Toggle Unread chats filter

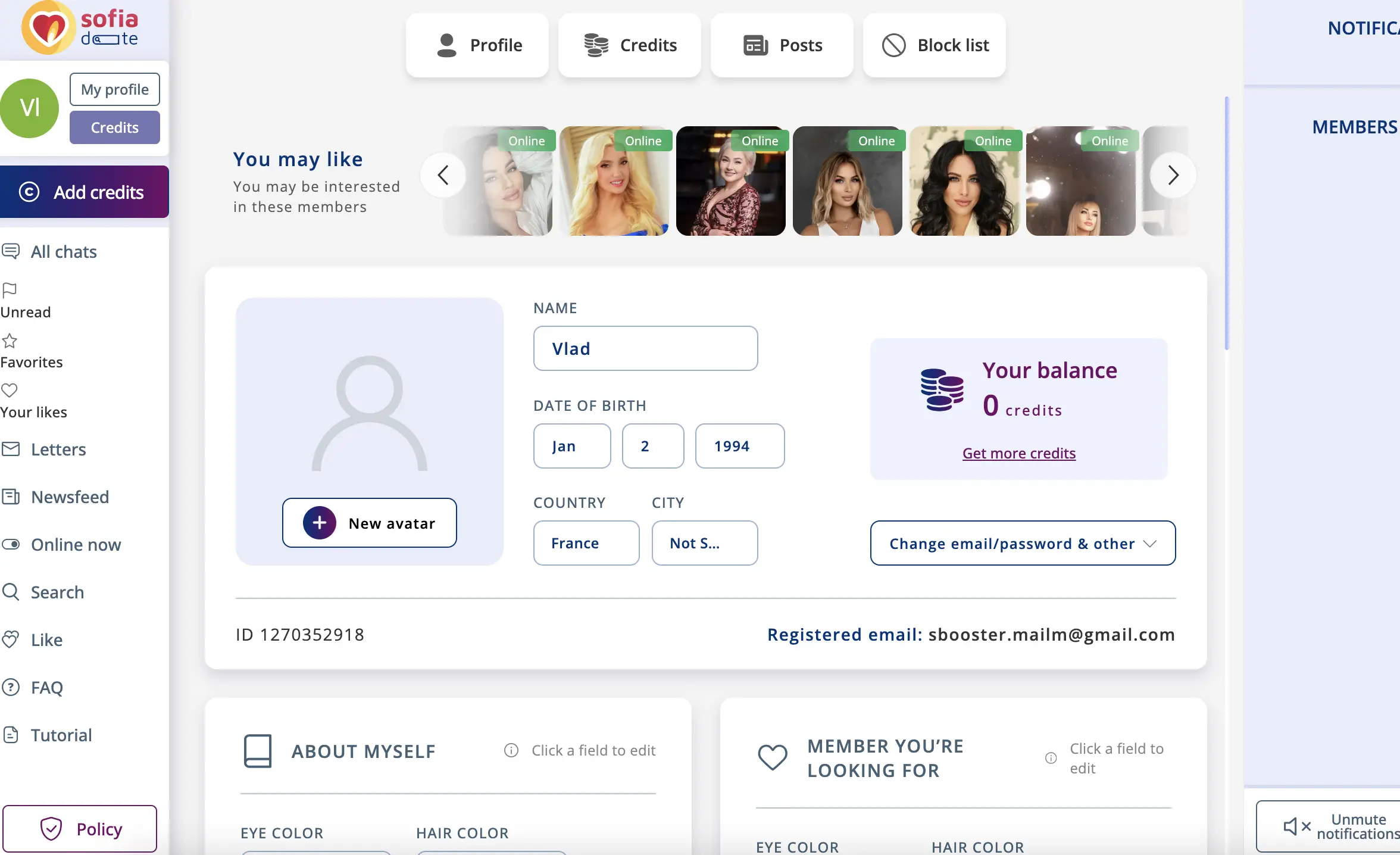(10, 290)
